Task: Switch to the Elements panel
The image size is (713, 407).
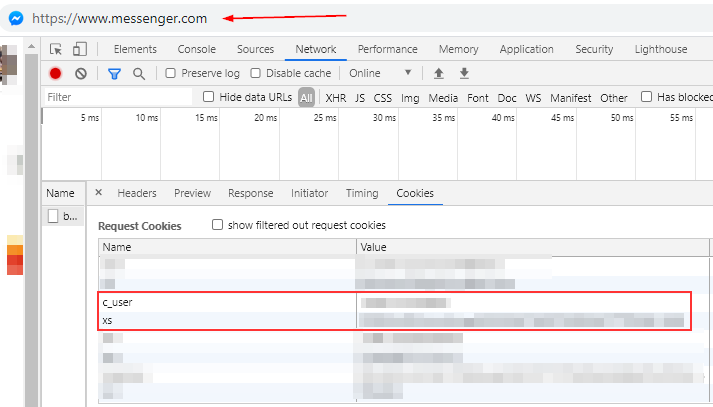Action: [135, 49]
